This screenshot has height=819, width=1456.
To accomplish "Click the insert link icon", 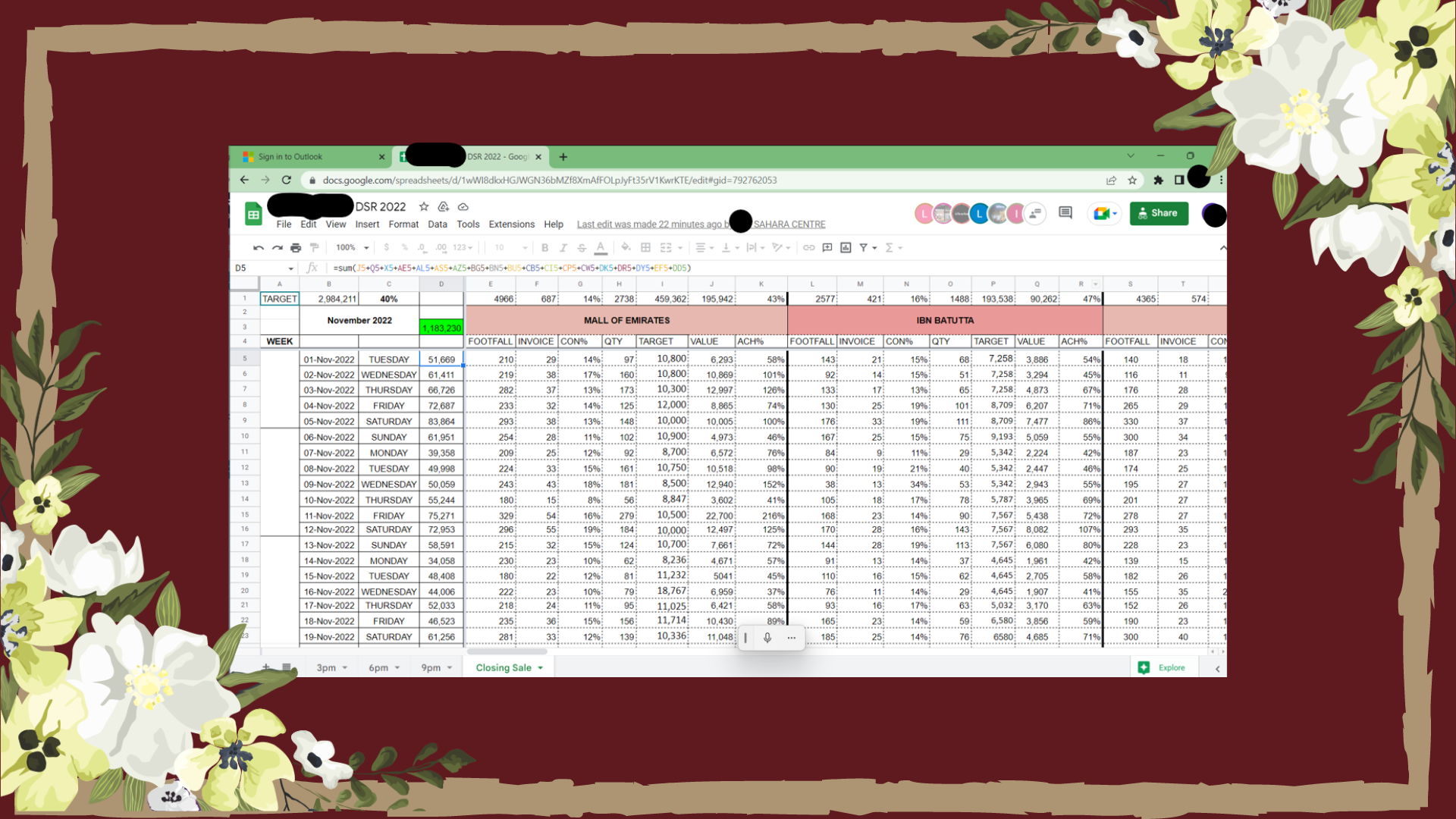I will coord(809,248).
